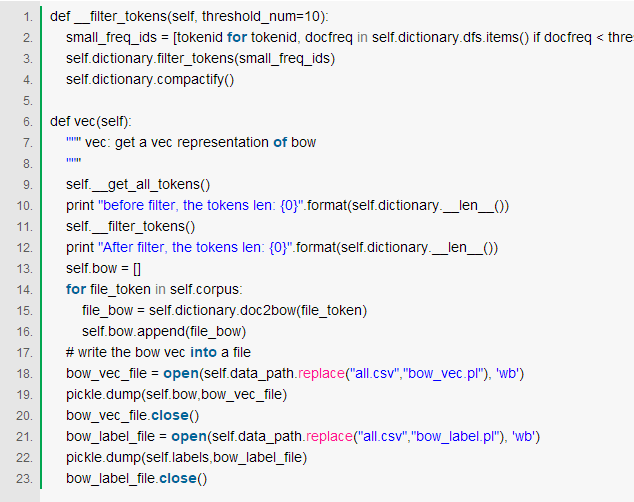Click the '# write the bow vec' comment
The image size is (634, 502).
126,352
